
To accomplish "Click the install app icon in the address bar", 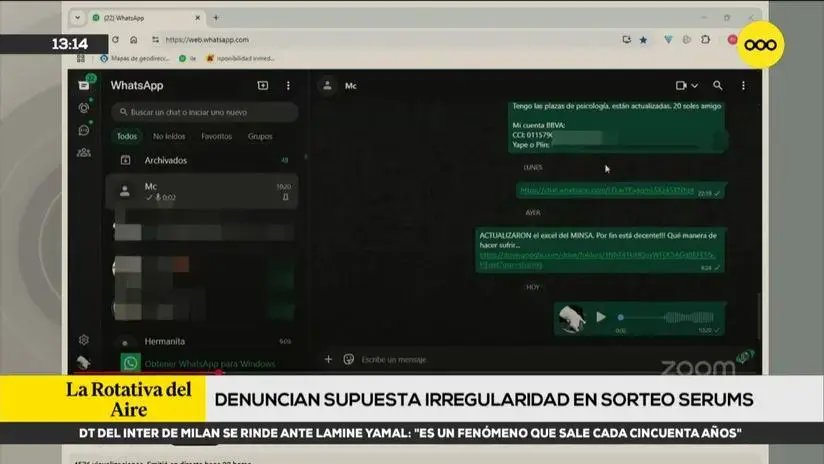I will point(626,39).
